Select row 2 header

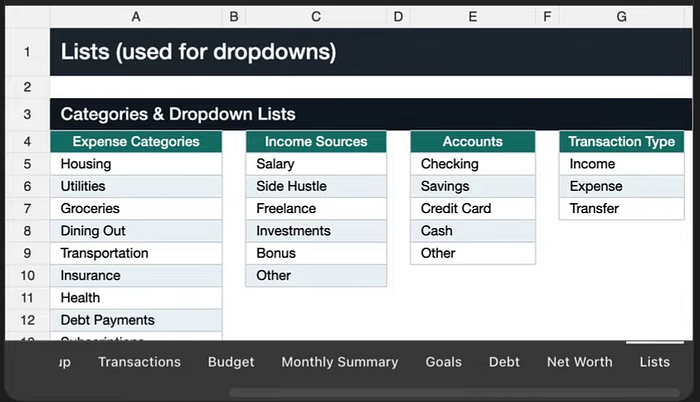click(27, 87)
